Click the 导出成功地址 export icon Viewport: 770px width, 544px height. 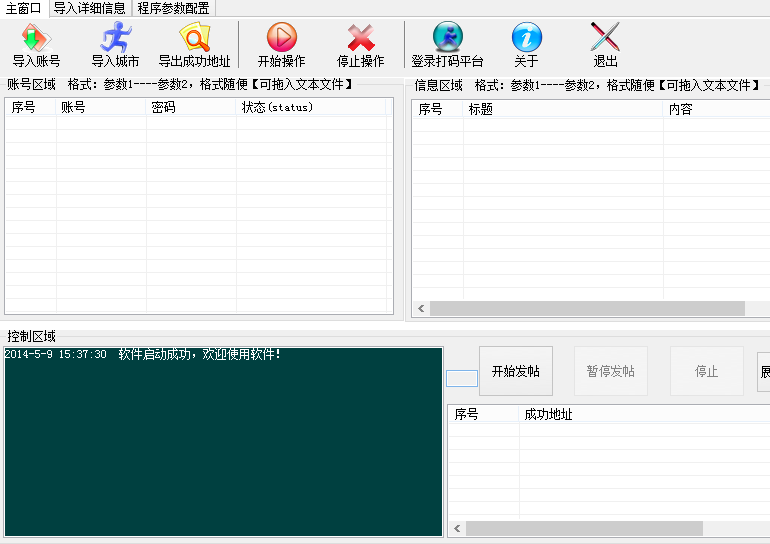(x=194, y=39)
